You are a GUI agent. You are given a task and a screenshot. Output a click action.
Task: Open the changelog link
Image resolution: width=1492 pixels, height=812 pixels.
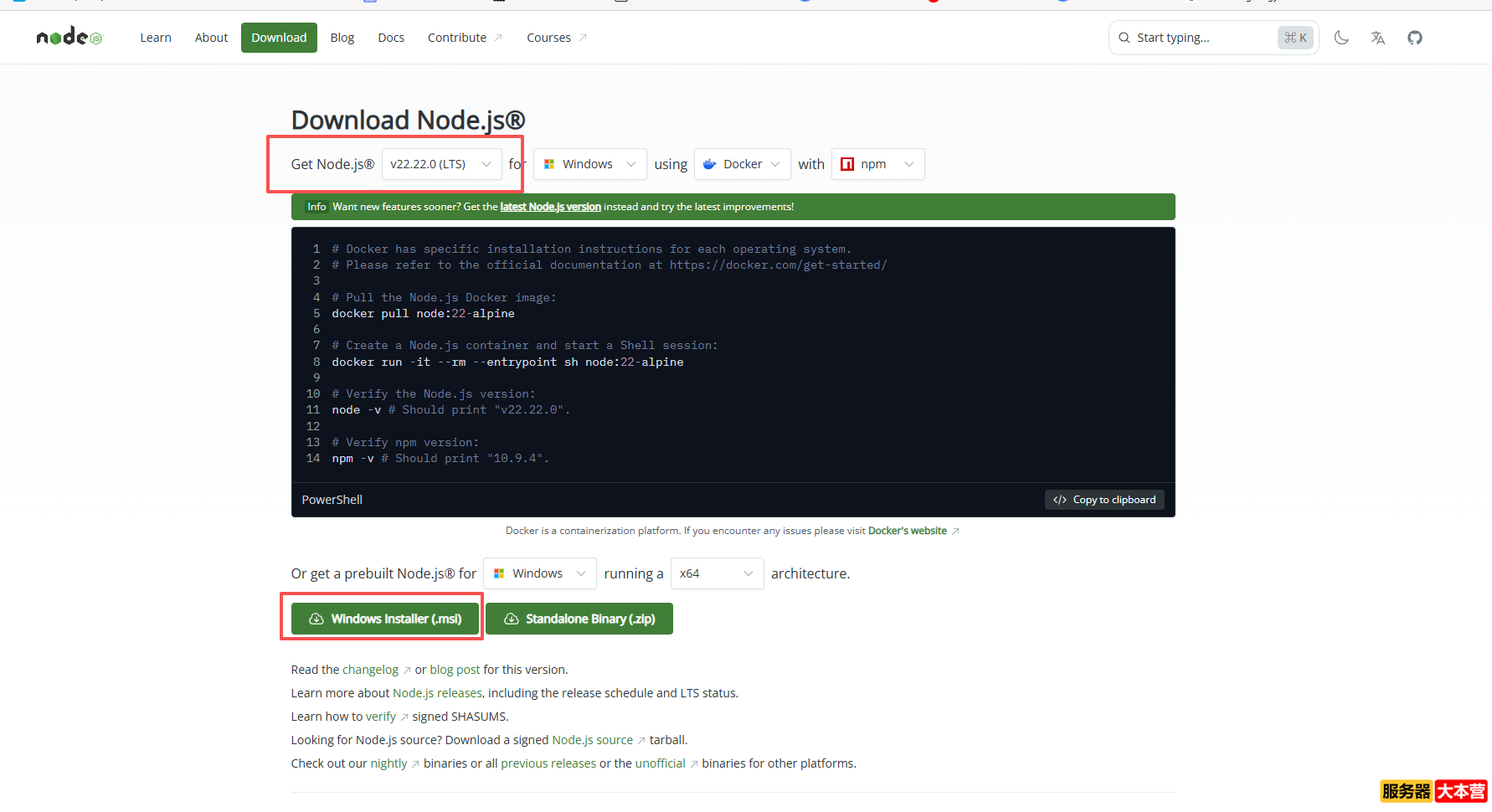pos(370,670)
